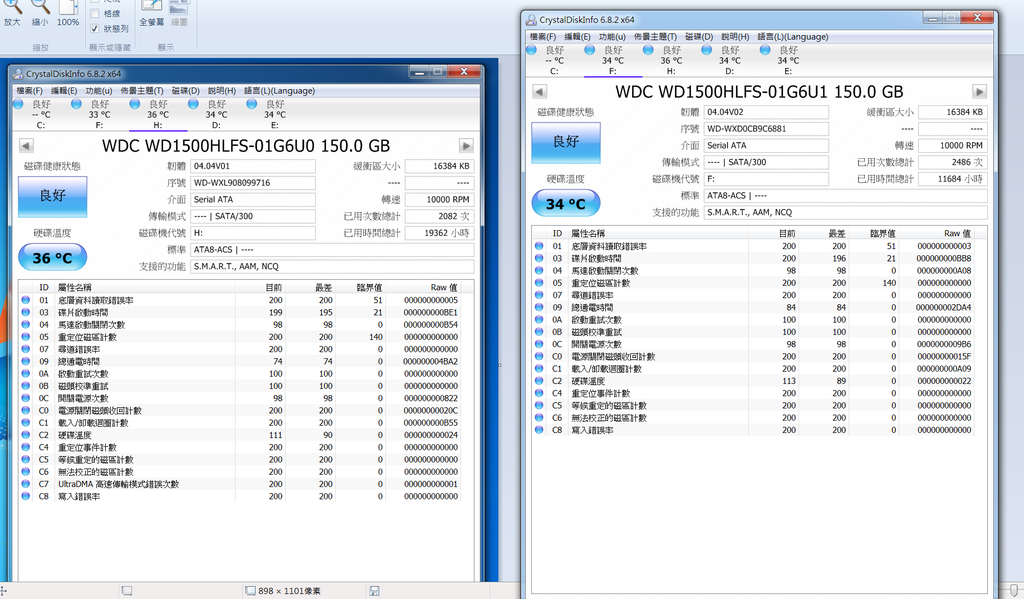Screen dimensions: 1024x599
Task: Go to next disk in left CrystalDiskInfo window
Action: 465,145
